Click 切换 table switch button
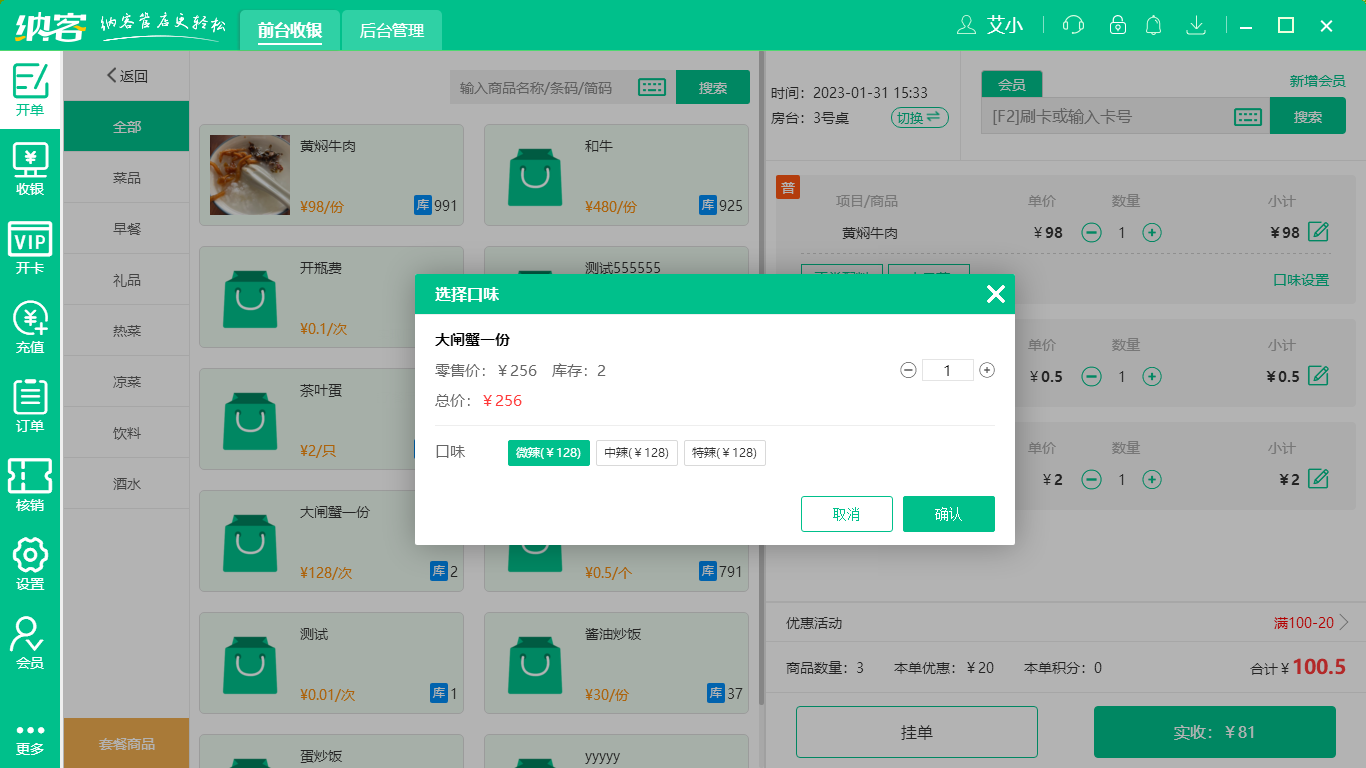Screen dimensions: 1366x768 coord(919,118)
